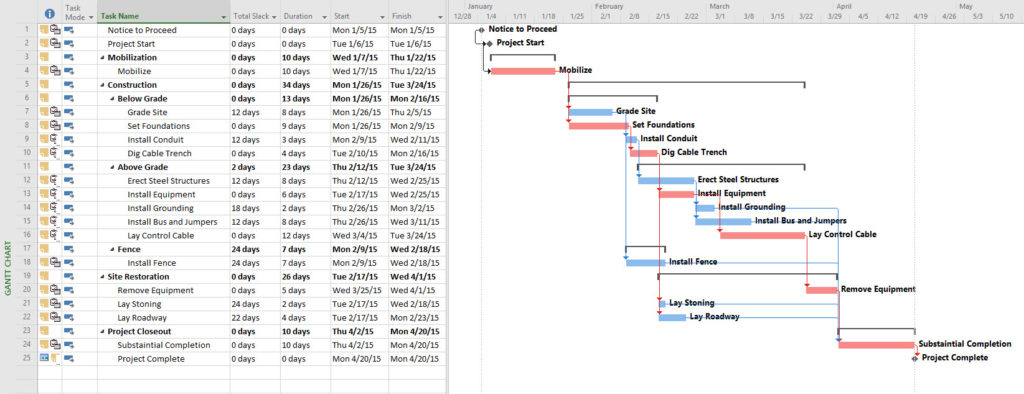The image size is (1024, 394).
Task: Click the Wed 3/4/15 Start cell
Action: [359, 235]
